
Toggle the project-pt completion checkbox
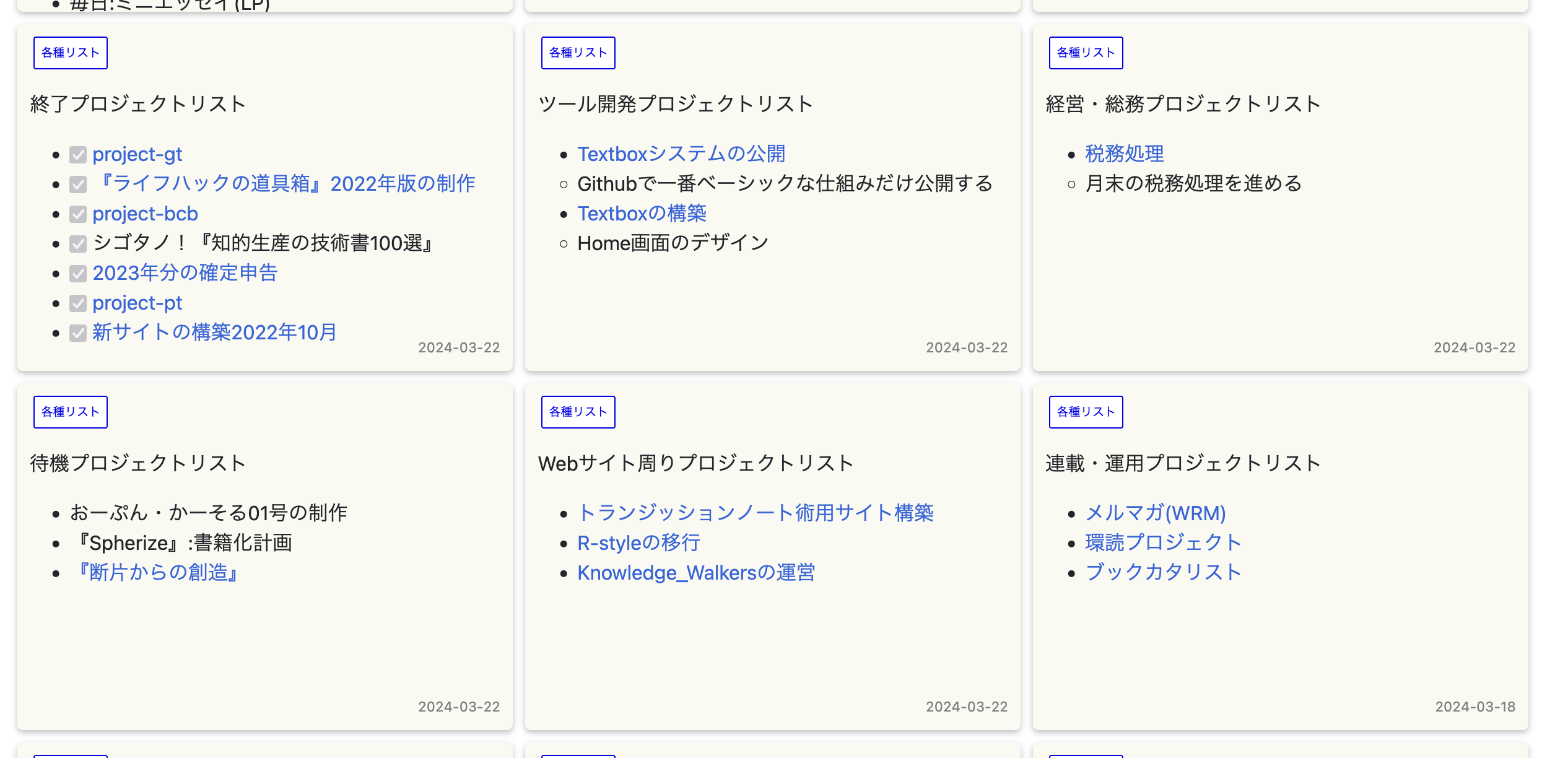[x=78, y=303]
